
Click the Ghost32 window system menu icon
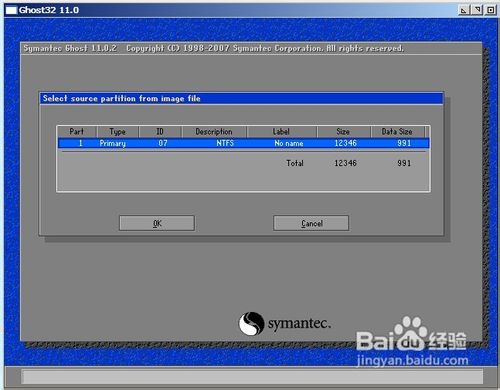coord(11,10)
